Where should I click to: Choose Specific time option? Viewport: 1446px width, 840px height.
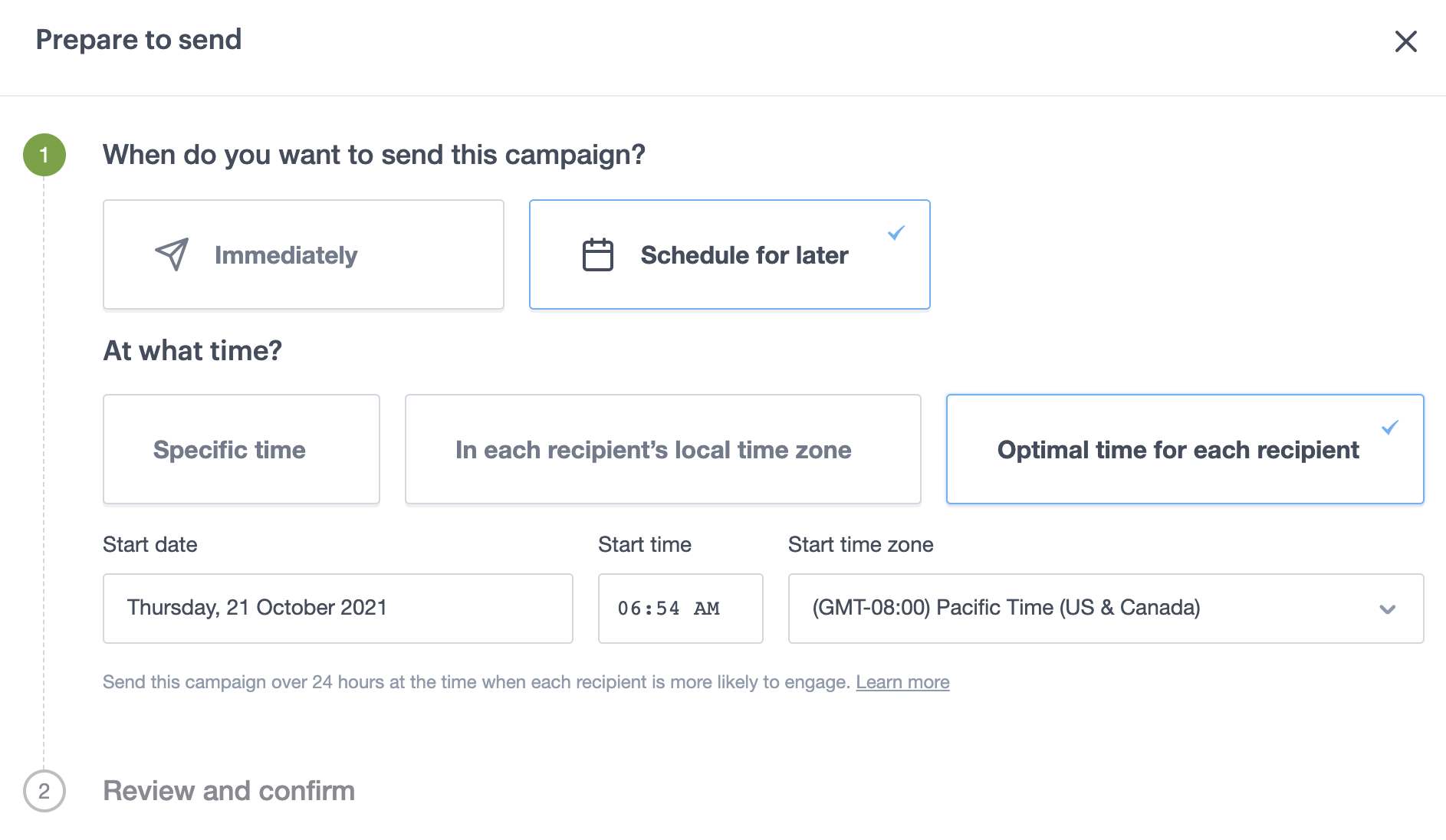coord(241,449)
